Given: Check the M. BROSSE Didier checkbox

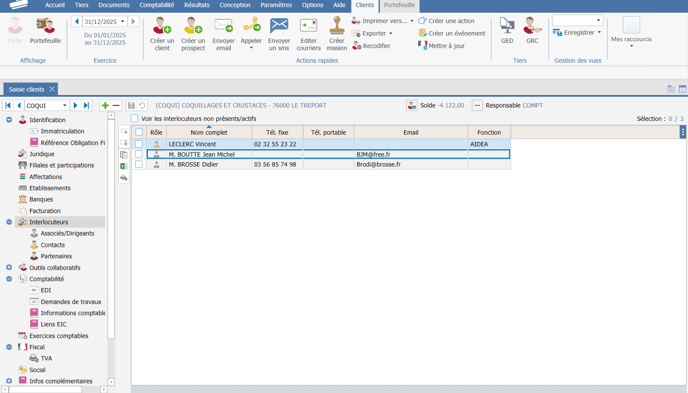Looking at the screenshot, I should point(139,164).
